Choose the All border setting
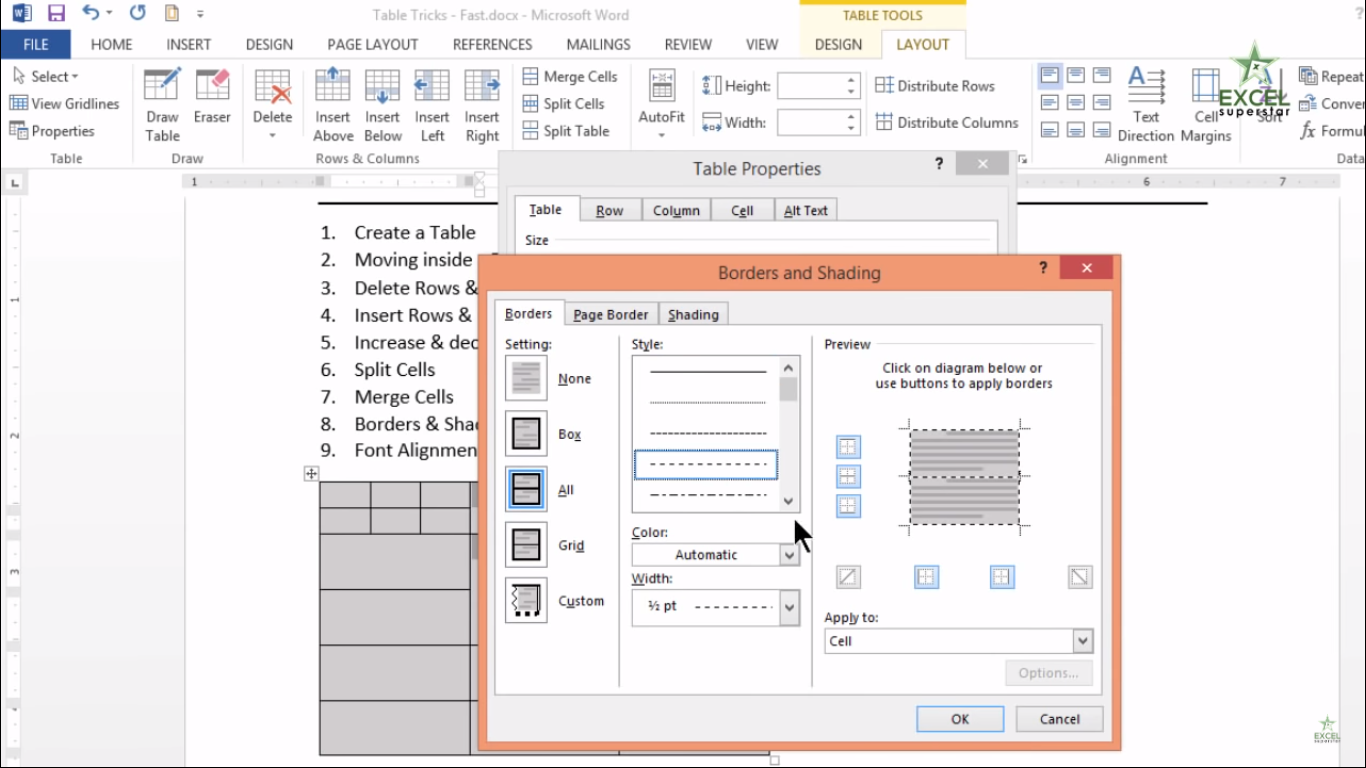The height and width of the screenshot is (768, 1366). click(x=526, y=490)
